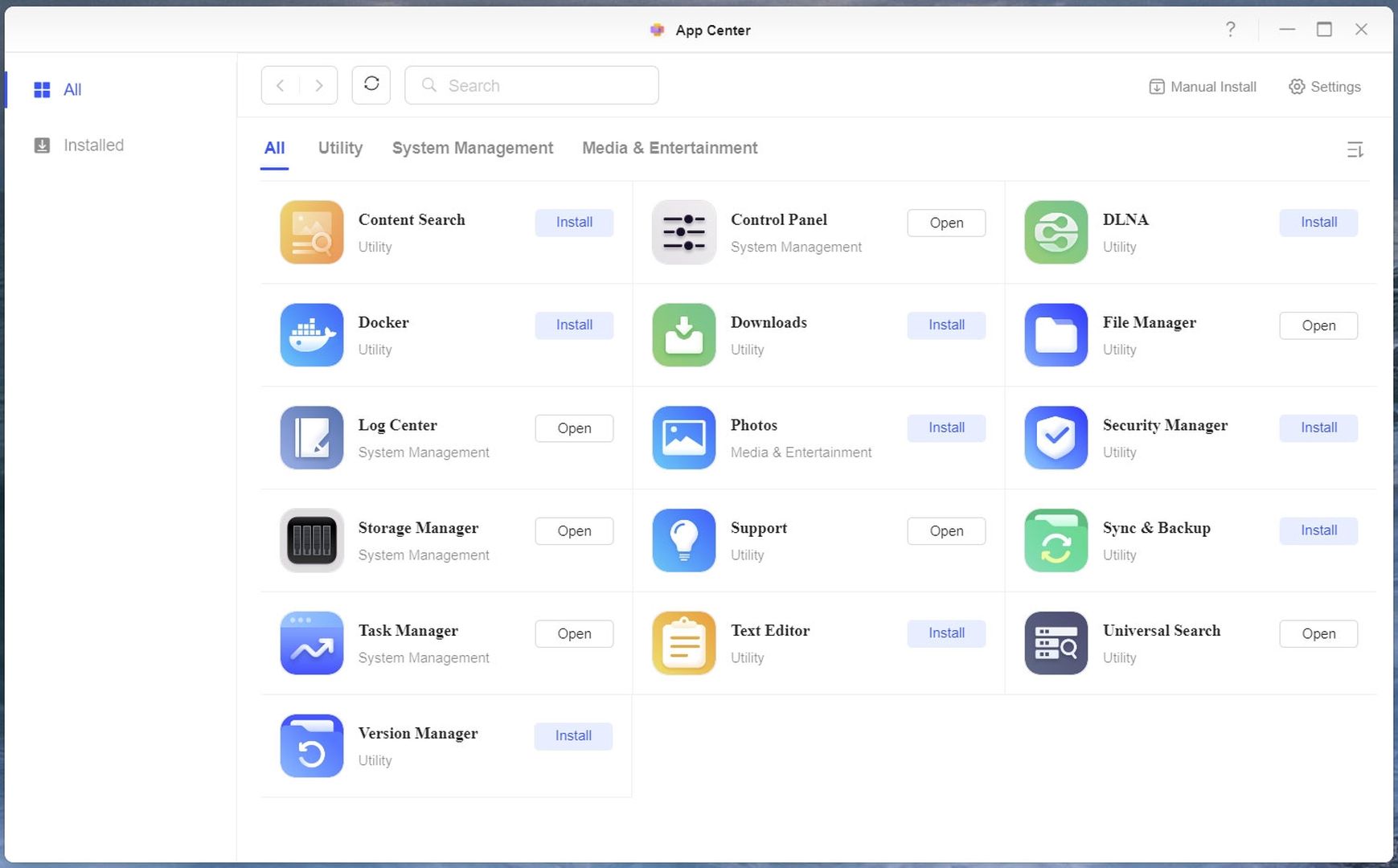The width and height of the screenshot is (1398, 868).
Task: Open Storage Manager
Action: click(x=574, y=531)
